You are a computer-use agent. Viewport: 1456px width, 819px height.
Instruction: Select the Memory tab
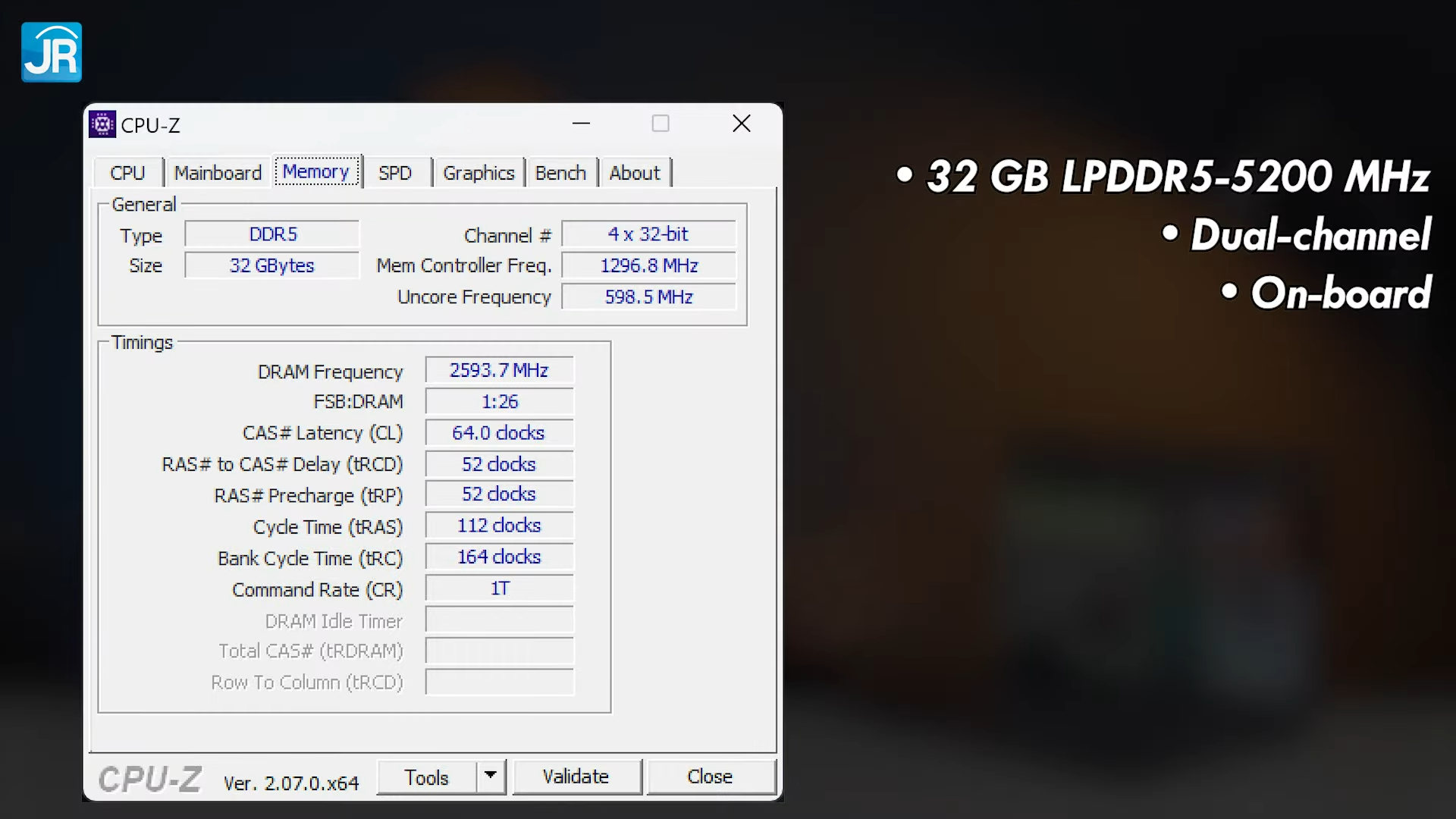[315, 171]
